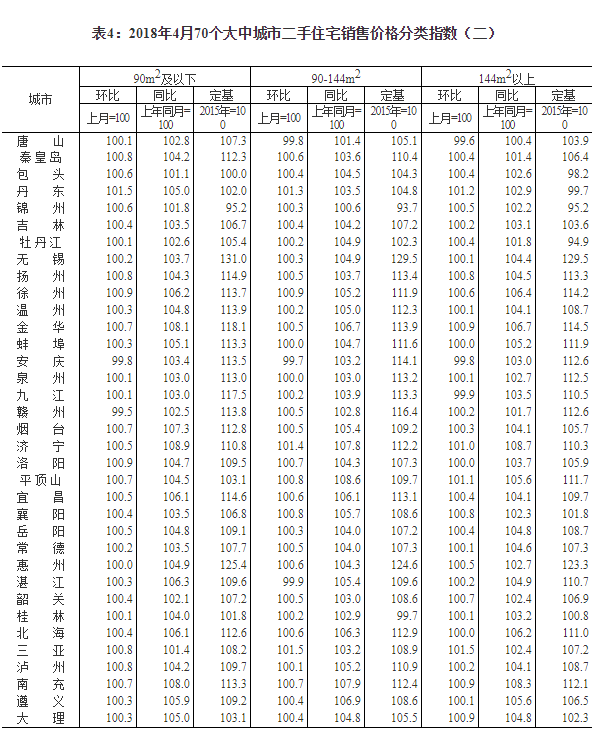Click the 90-144m² group header
599x736 pixels.
pyautogui.click(x=336, y=77)
